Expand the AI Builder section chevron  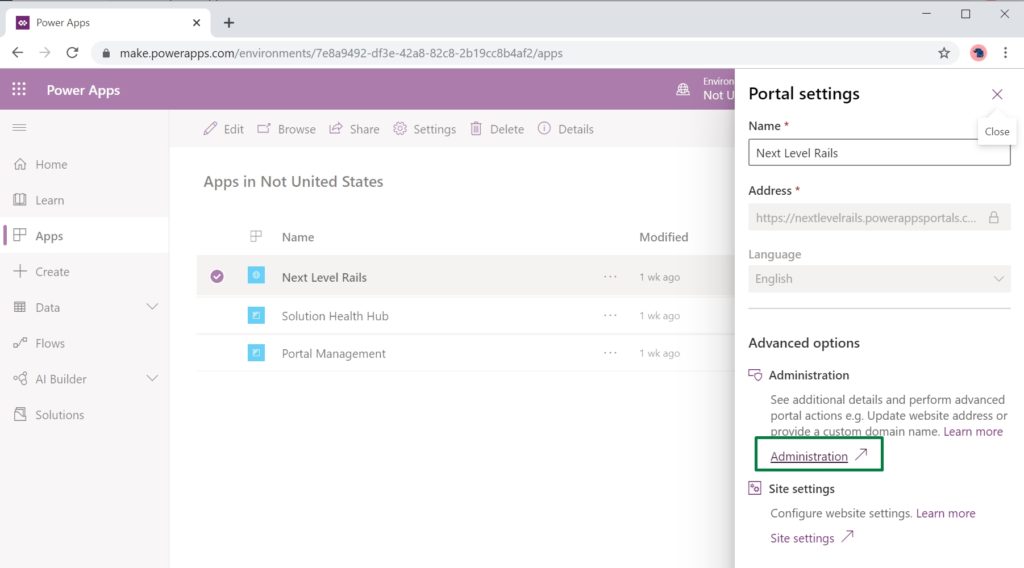[152, 379]
